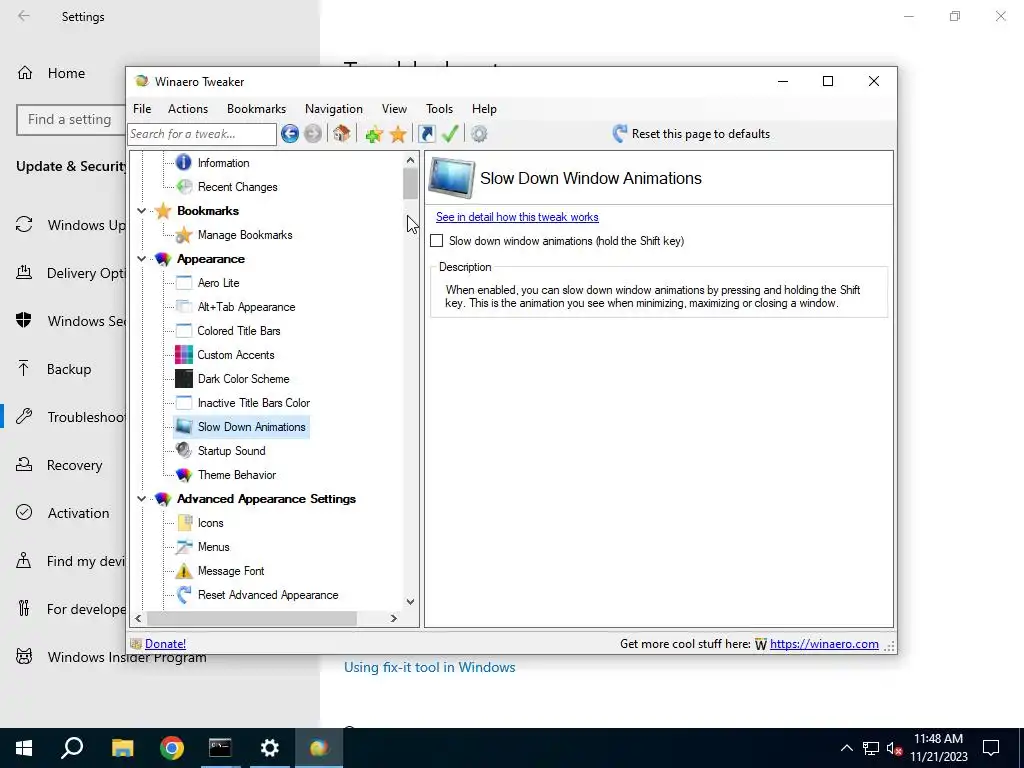
Task: Click the shortcut arrow toolbar icon
Action: click(426, 134)
